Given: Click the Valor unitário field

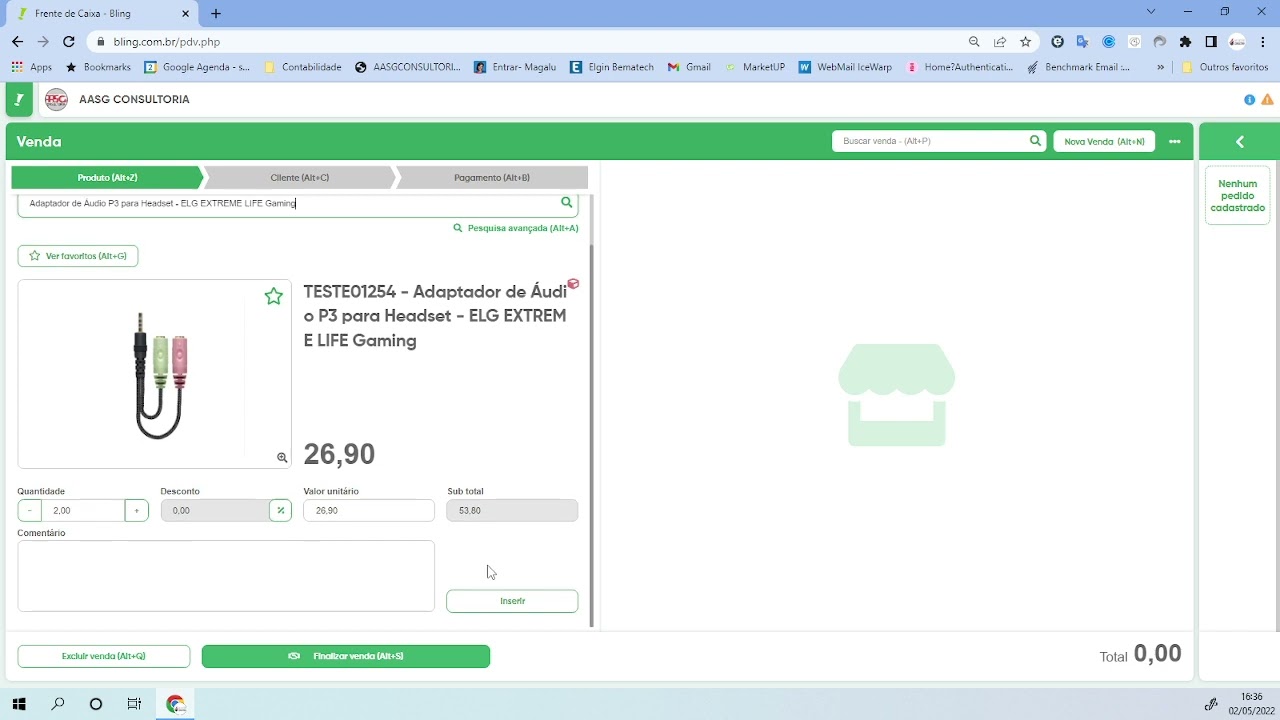Looking at the screenshot, I should point(369,510).
